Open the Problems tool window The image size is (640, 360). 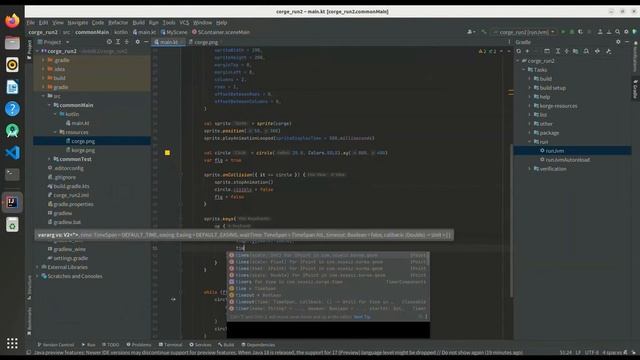point(139,344)
